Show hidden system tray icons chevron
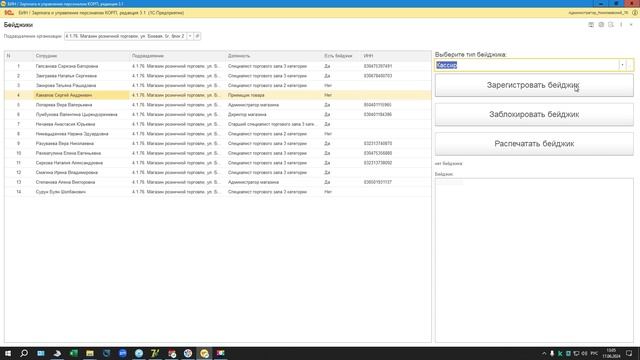Image resolution: width=640 pixels, height=360 pixels. 544,353
